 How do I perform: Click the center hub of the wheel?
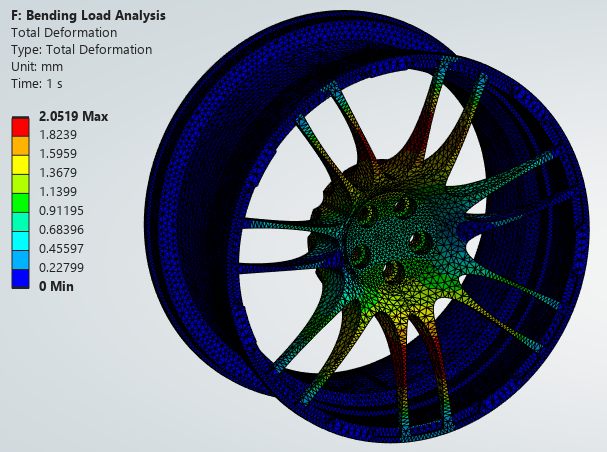(387, 236)
